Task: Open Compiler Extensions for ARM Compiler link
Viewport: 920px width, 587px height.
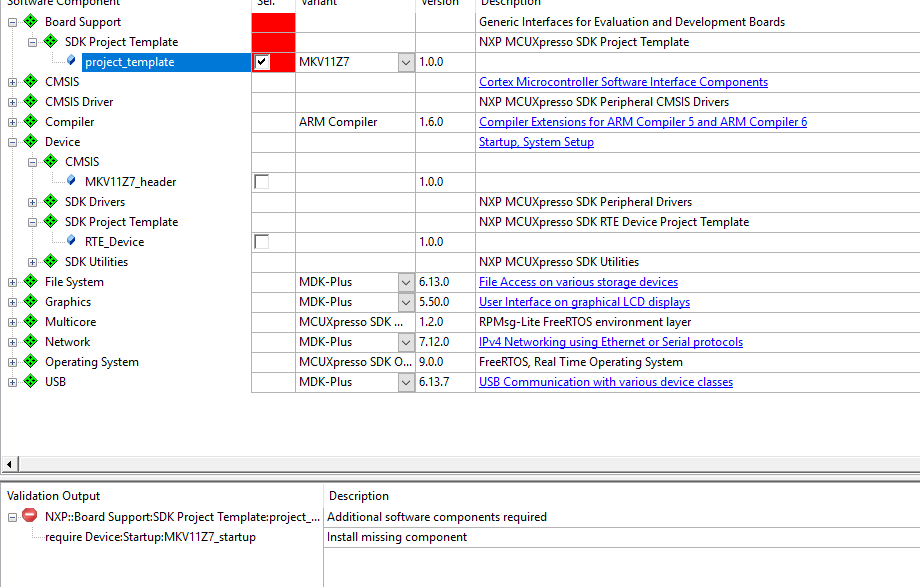Action: [643, 122]
